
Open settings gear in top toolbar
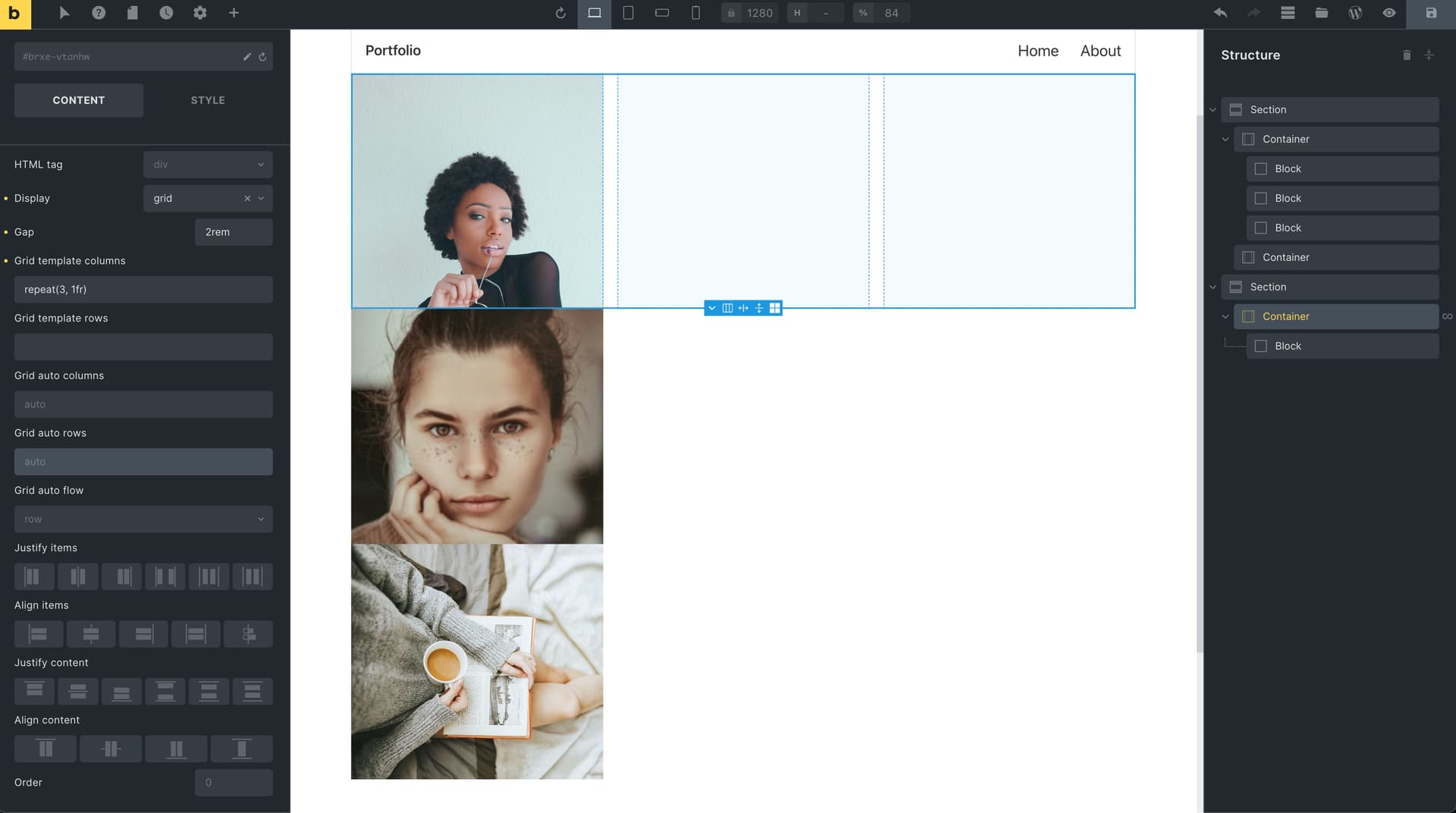coord(200,13)
